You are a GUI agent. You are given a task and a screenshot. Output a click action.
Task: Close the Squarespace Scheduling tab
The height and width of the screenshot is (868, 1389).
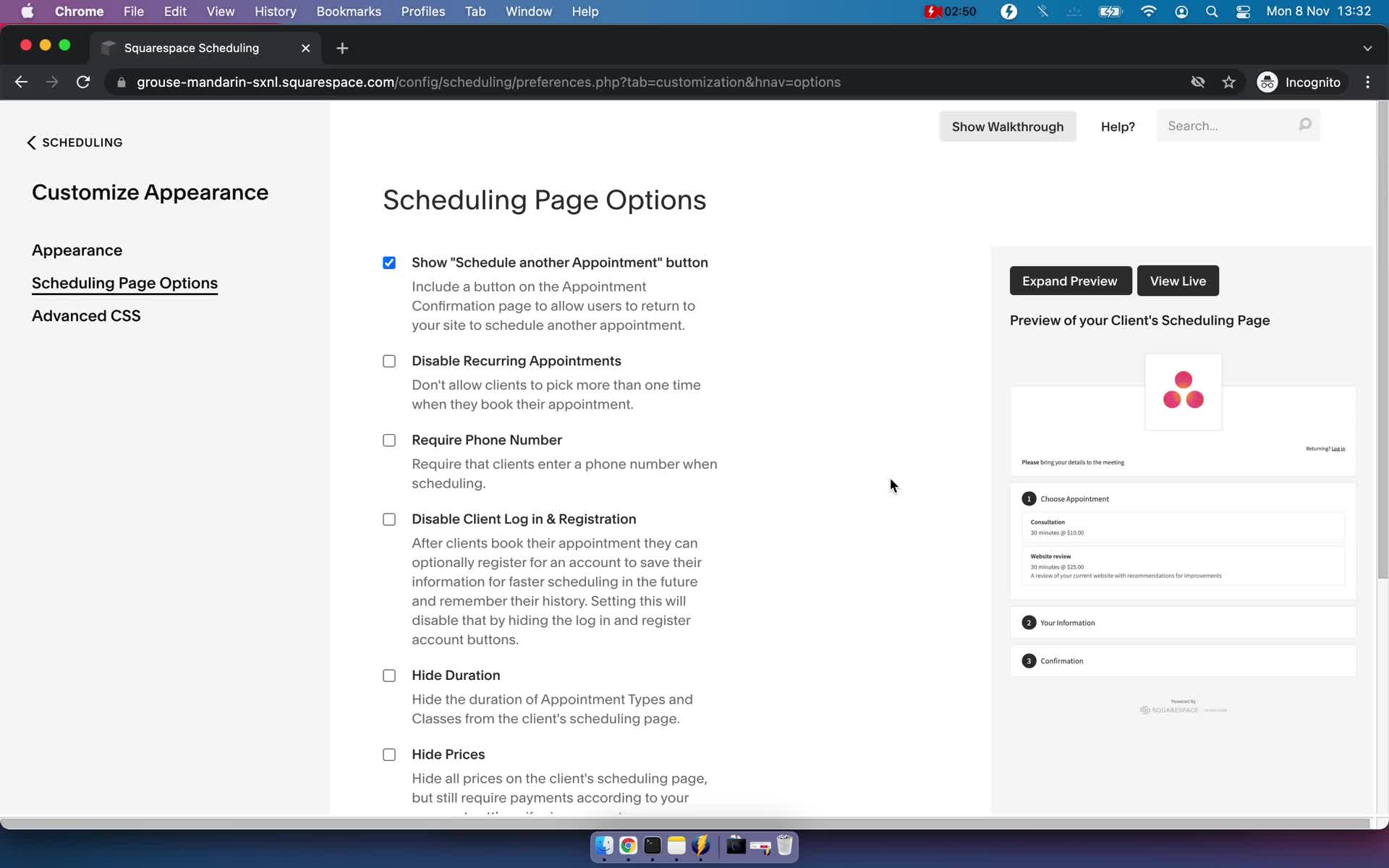point(305,48)
